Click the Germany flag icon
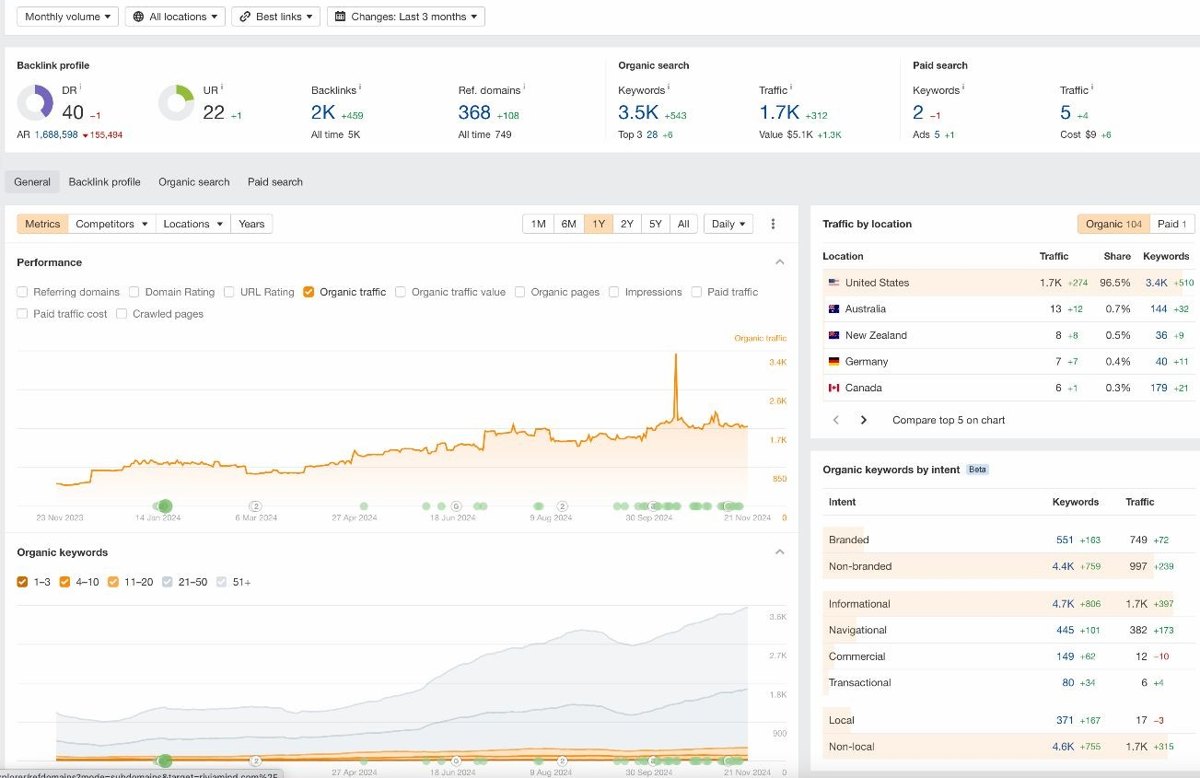The height and width of the screenshot is (778, 1200). (x=834, y=361)
